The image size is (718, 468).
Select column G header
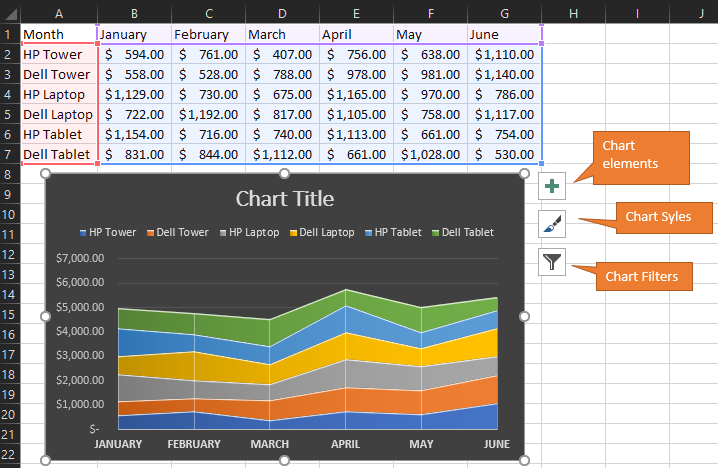click(x=504, y=14)
